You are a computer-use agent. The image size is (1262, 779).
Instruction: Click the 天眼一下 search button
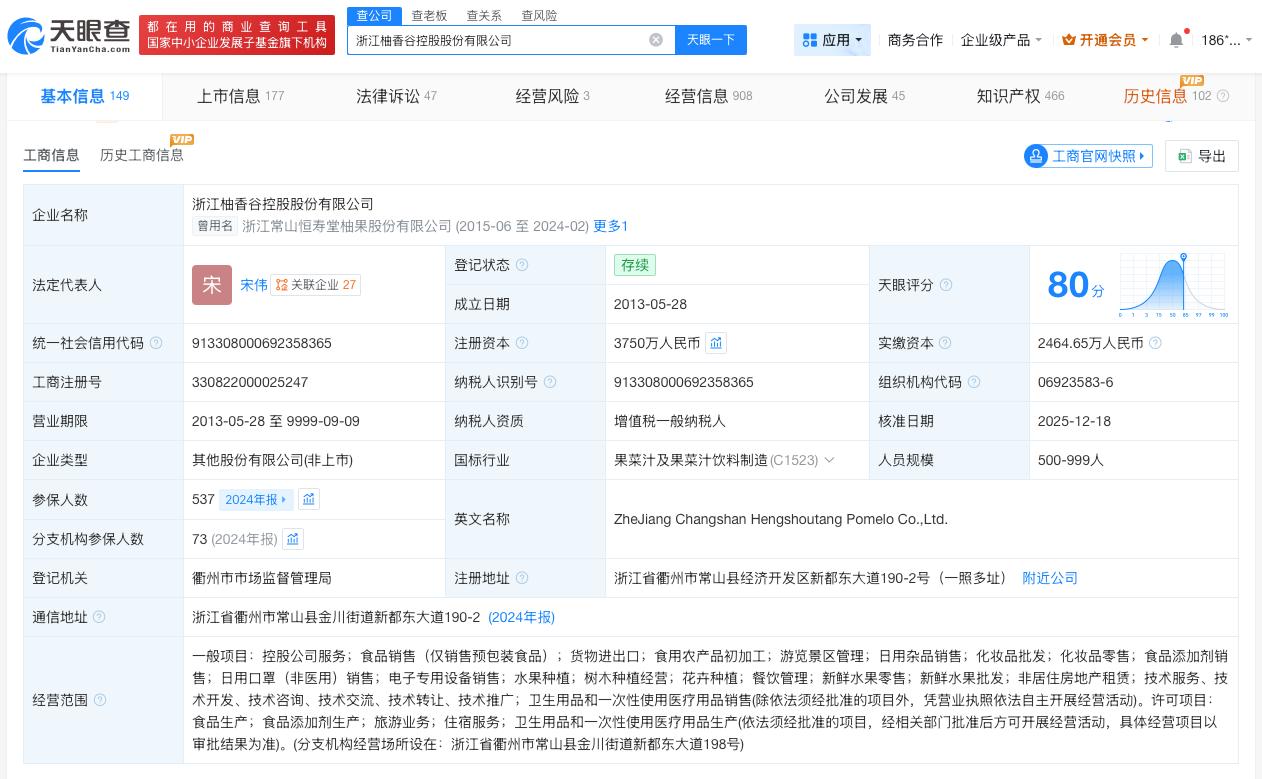coord(711,40)
